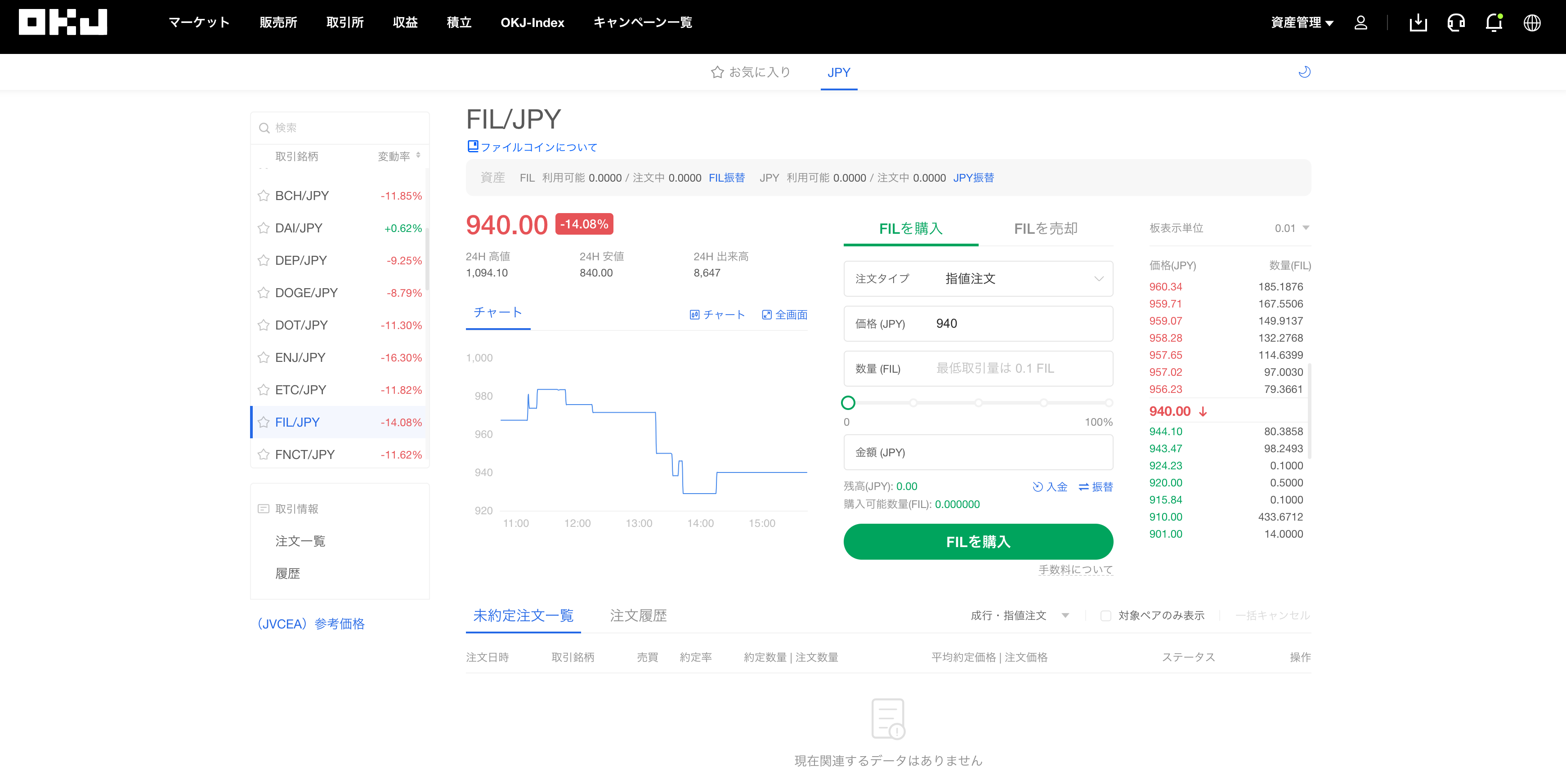This screenshot has width=1566, height=784.
Task: Click the user account profile icon
Action: coord(1360,23)
